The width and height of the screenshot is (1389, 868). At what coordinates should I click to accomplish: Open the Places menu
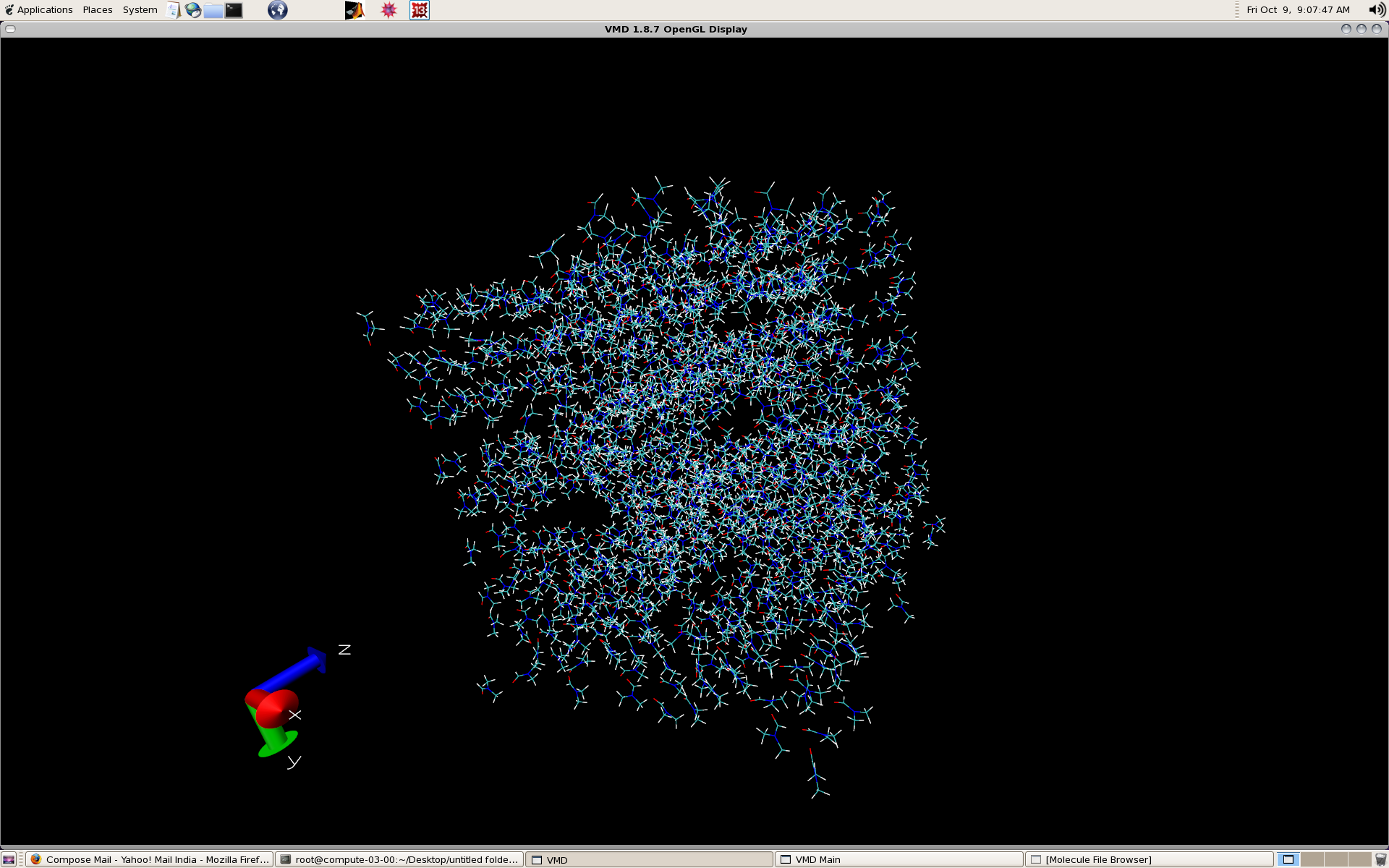[98, 10]
